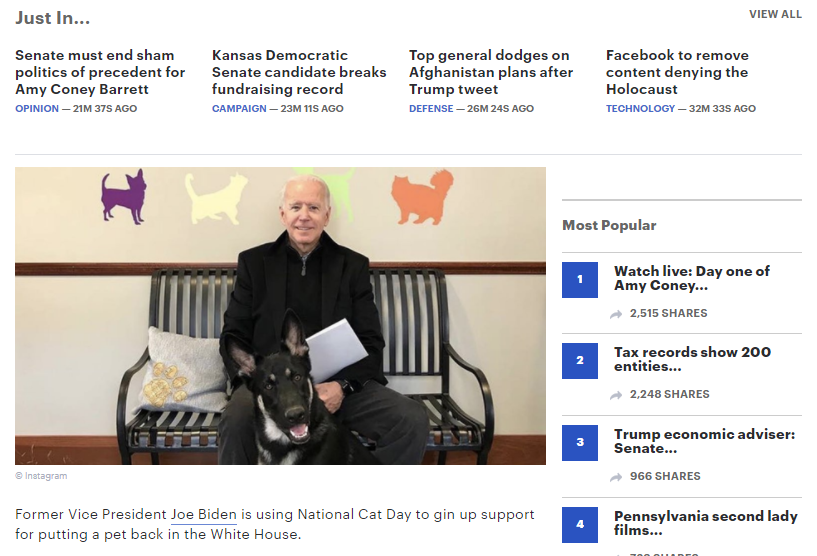This screenshot has height=556, width=817.
Task: Select the Defense category tag
Action: point(431,109)
